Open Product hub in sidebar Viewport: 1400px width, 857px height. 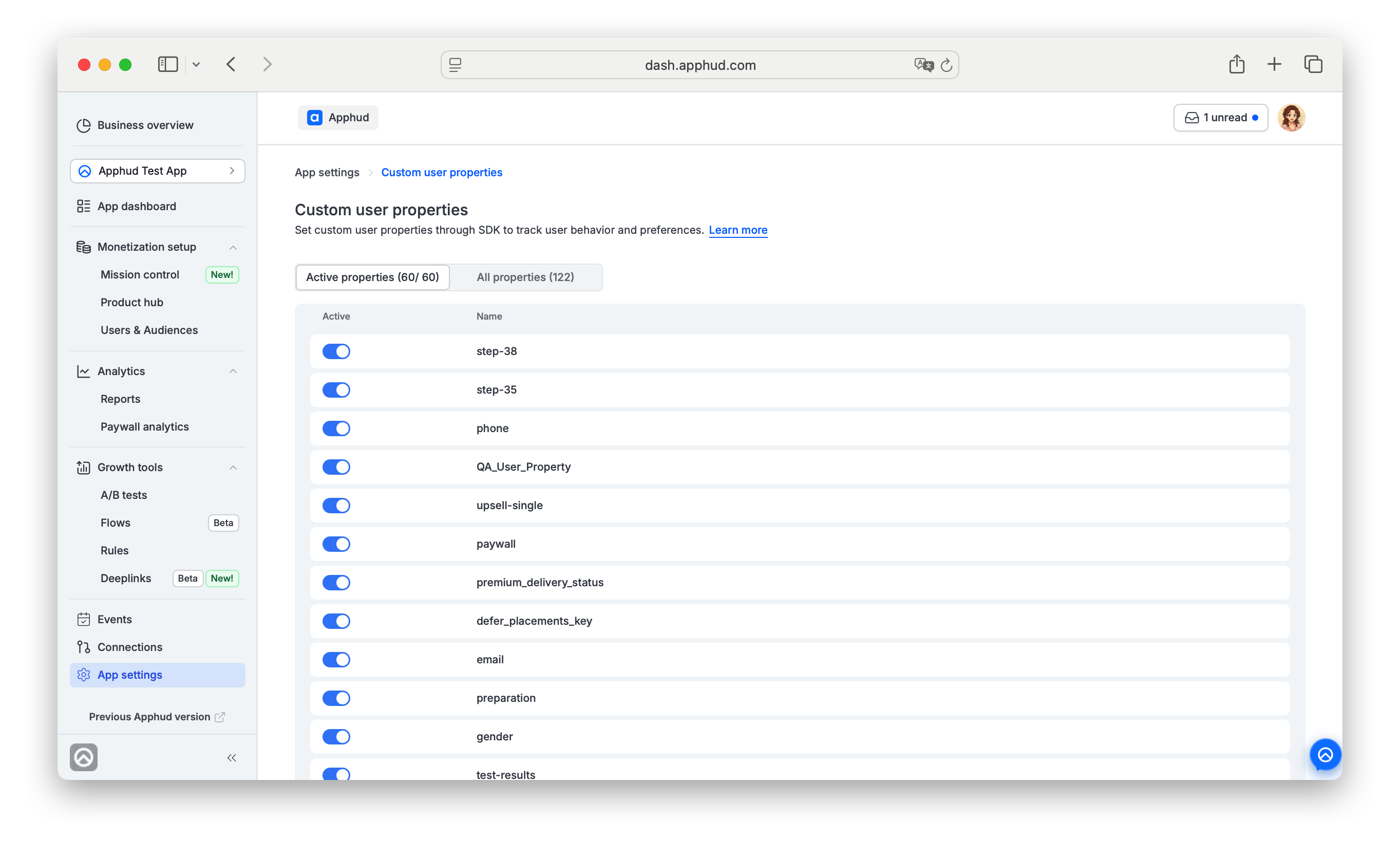point(132,302)
